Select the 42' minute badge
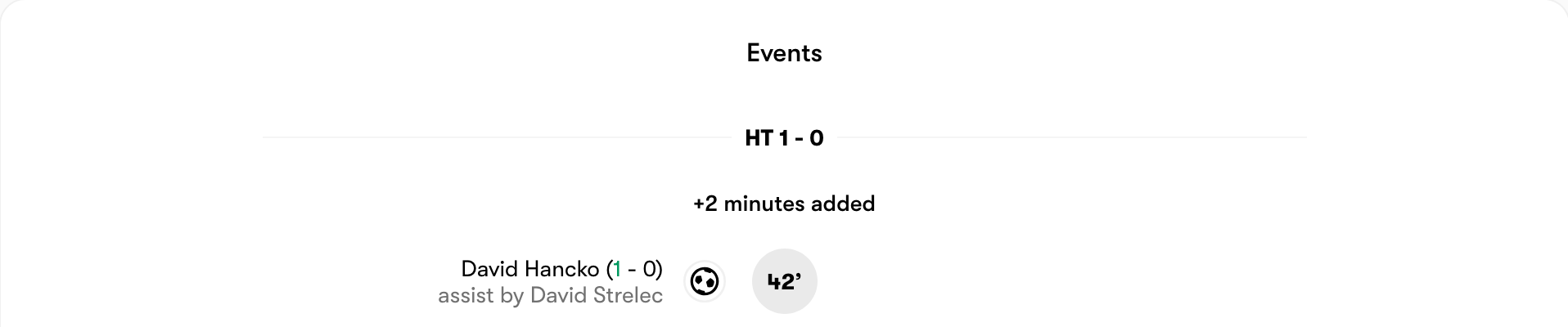 [784, 281]
